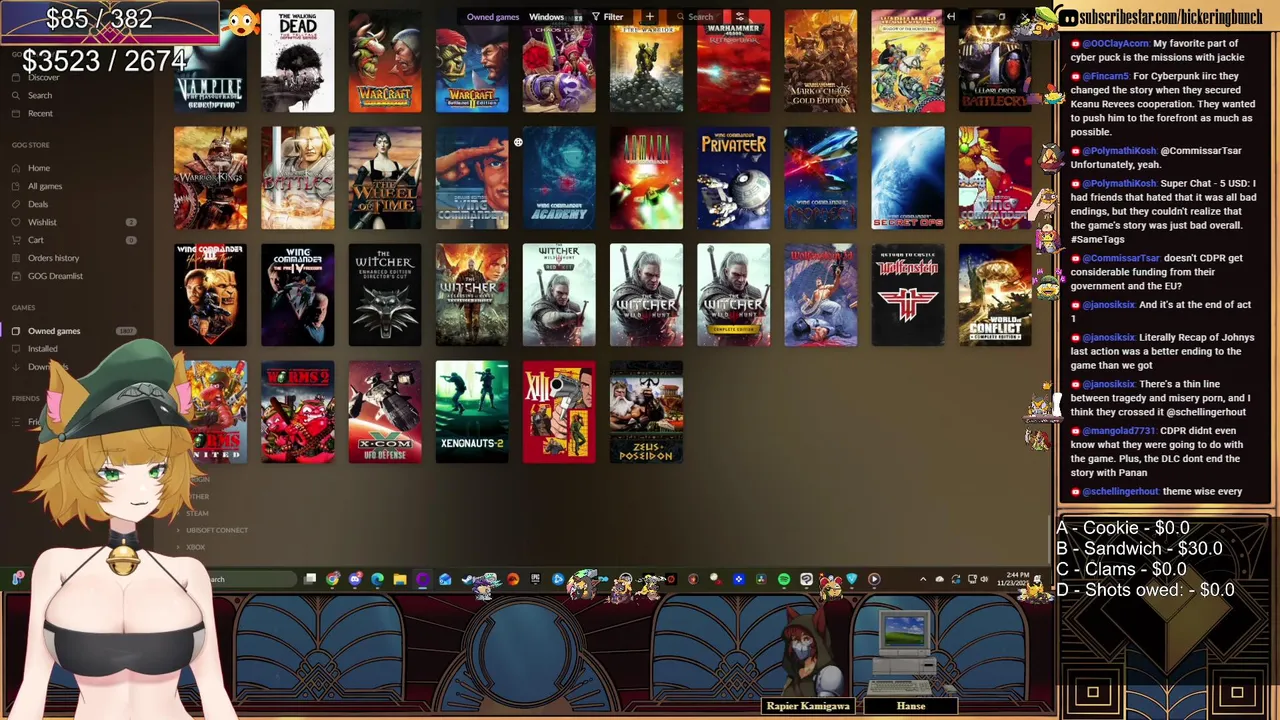Expand the XBOX section

click(x=195, y=547)
